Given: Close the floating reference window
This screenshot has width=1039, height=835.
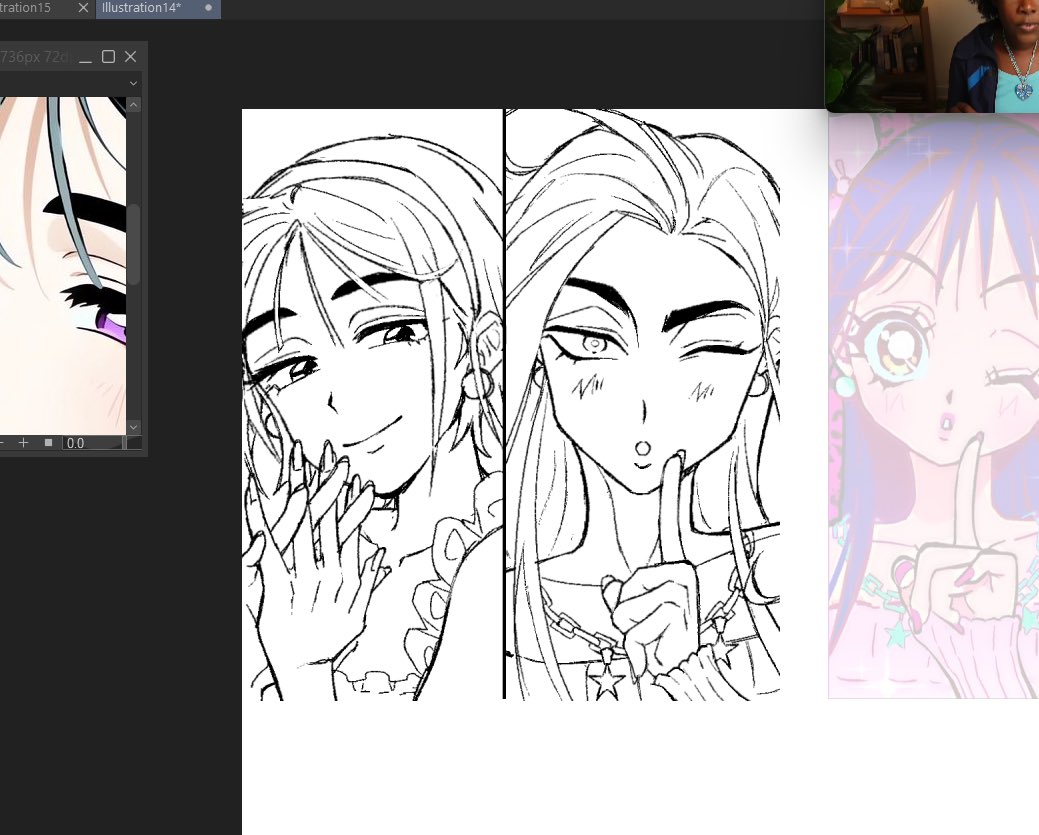Looking at the screenshot, I should click(131, 57).
